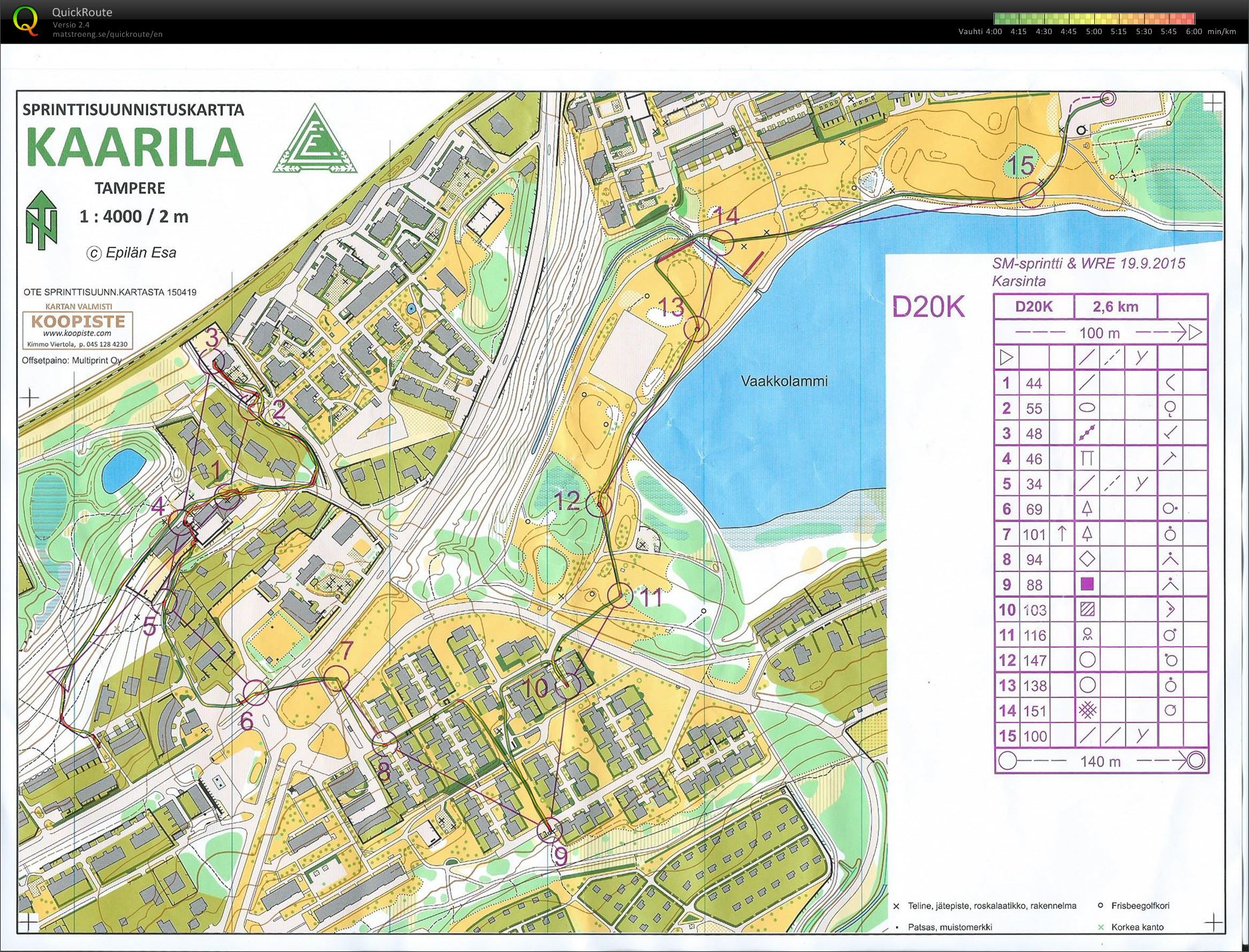The height and width of the screenshot is (952, 1249).
Task: Click the purple filled square in description row 9
Action: pyautogui.click(x=1087, y=584)
